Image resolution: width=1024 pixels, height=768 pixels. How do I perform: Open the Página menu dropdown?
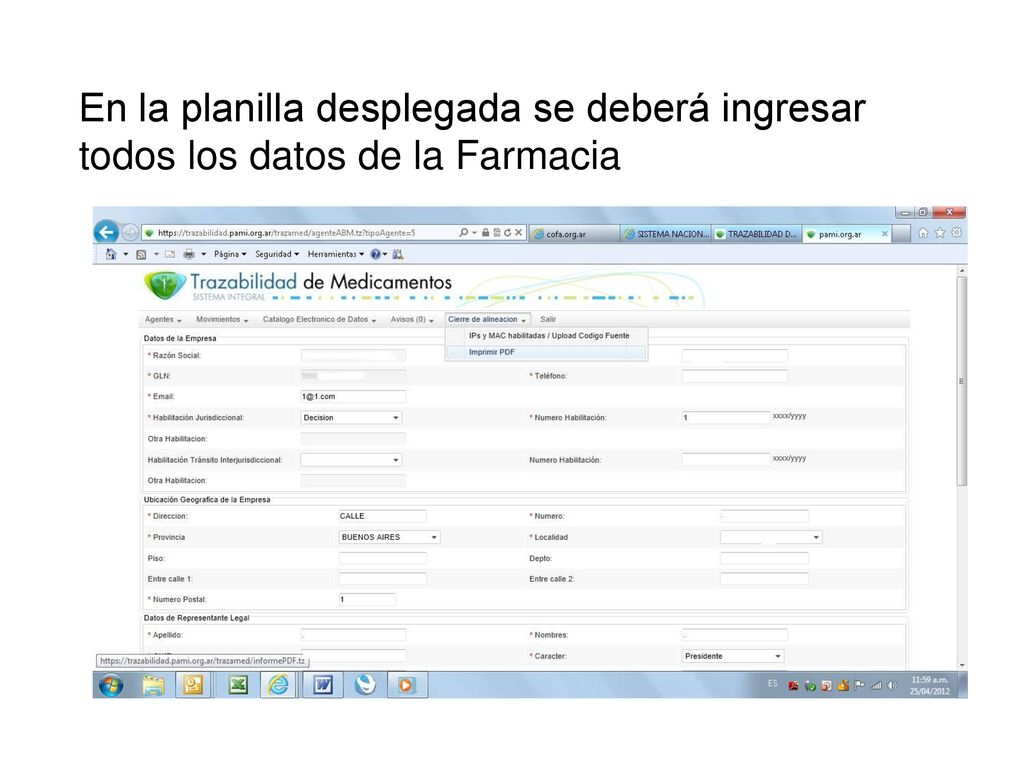pos(230,254)
